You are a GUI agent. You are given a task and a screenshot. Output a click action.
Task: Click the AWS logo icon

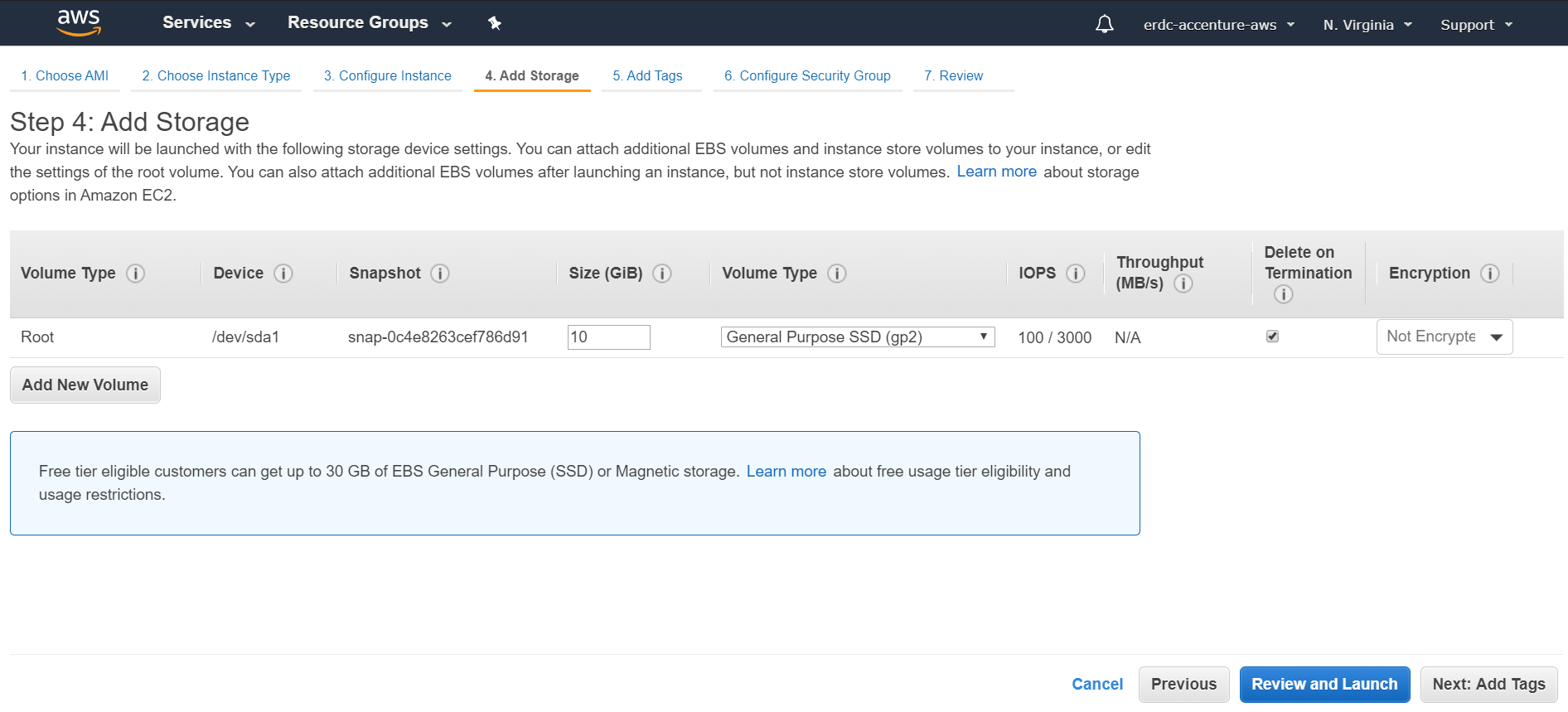[x=79, y=22]
